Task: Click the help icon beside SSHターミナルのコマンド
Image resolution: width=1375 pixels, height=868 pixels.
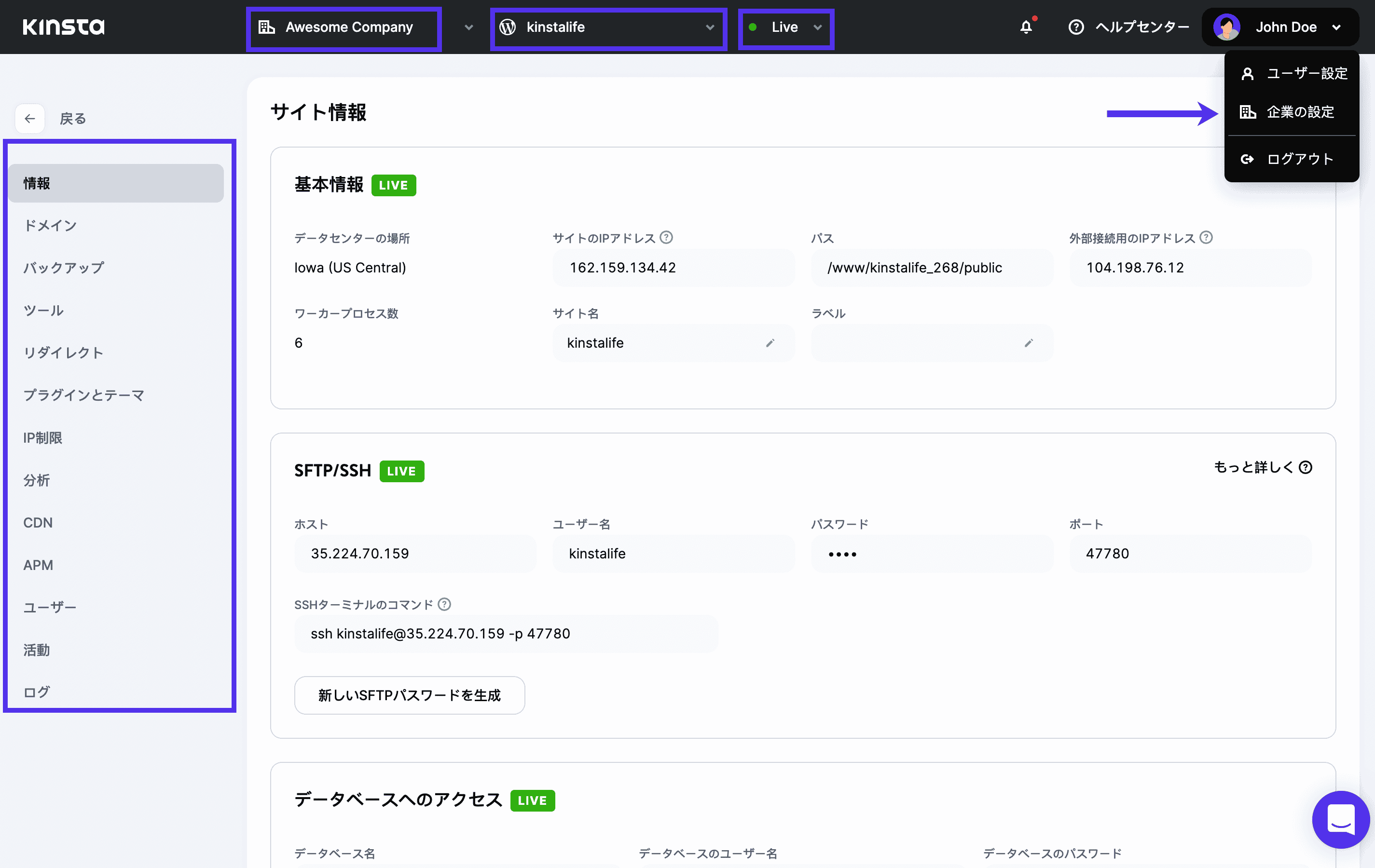Action: pyautogui.click(x=444, y=604)
